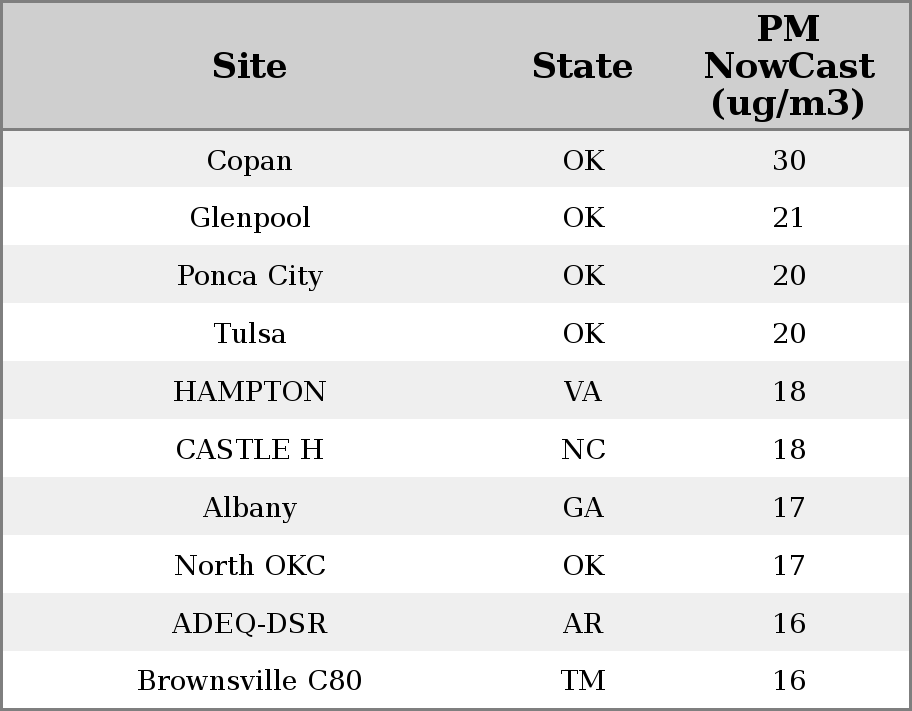Select the HAMPTON site entry
This screenshot has height=711, width=912.
249,391
